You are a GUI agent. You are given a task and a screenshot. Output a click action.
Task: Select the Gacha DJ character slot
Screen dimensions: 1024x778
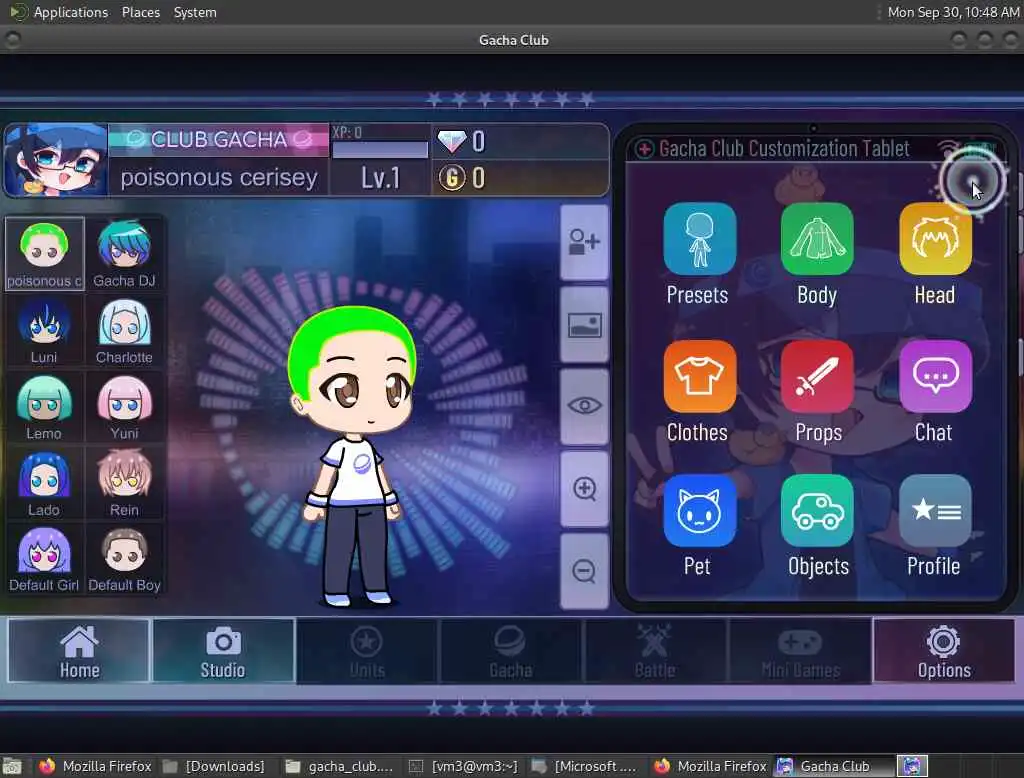click(124, 254)
